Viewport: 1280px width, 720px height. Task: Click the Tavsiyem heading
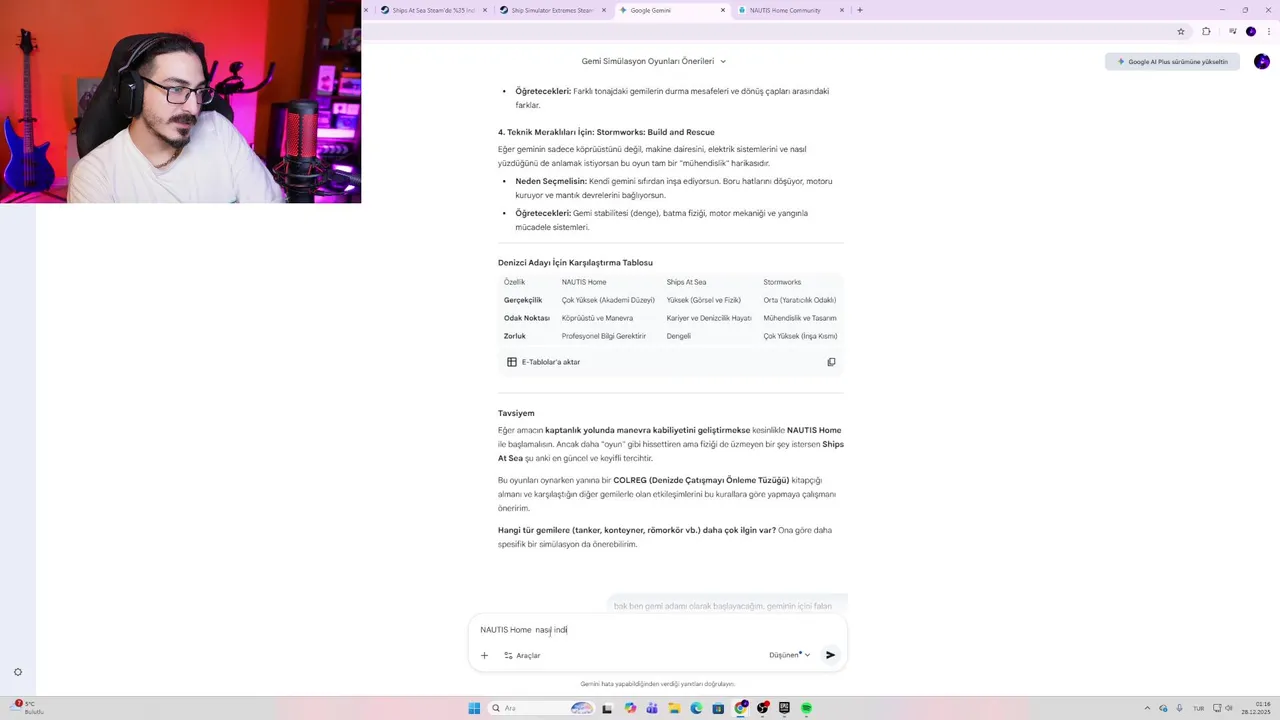point(516,413)
